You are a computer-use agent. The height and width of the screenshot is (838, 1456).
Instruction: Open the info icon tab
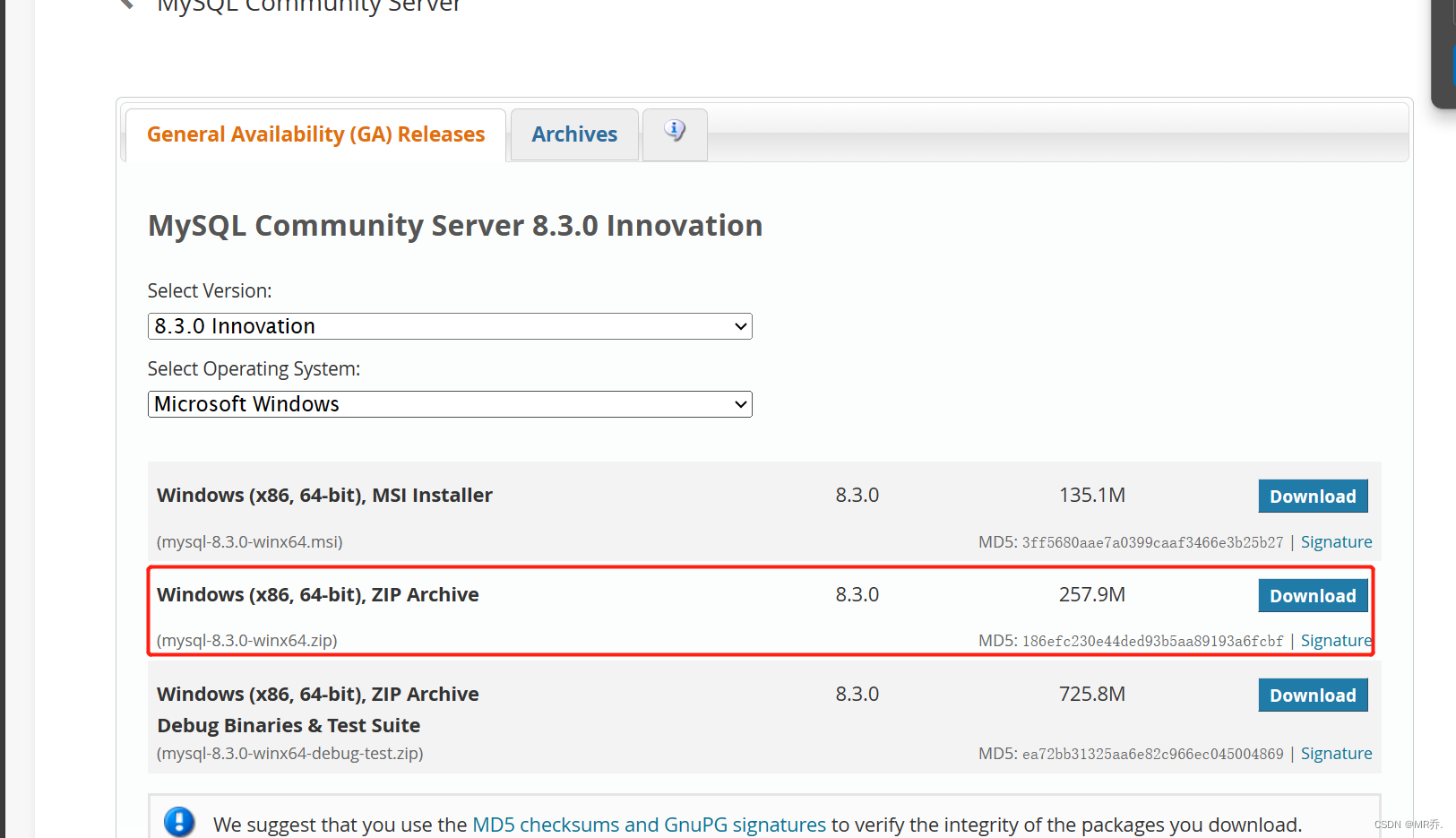pos(675,134)
